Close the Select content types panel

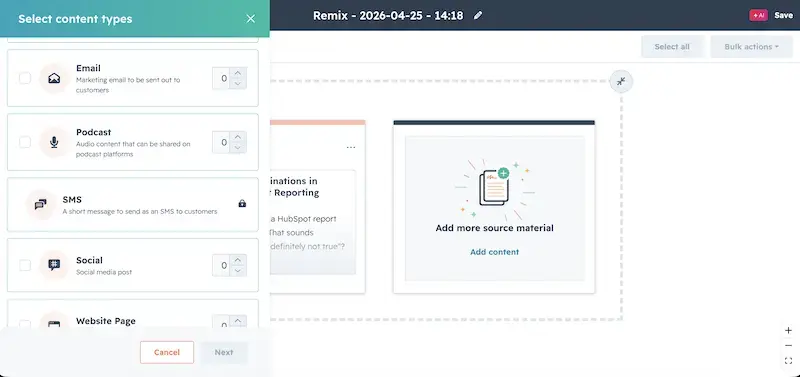coord(251,19)
